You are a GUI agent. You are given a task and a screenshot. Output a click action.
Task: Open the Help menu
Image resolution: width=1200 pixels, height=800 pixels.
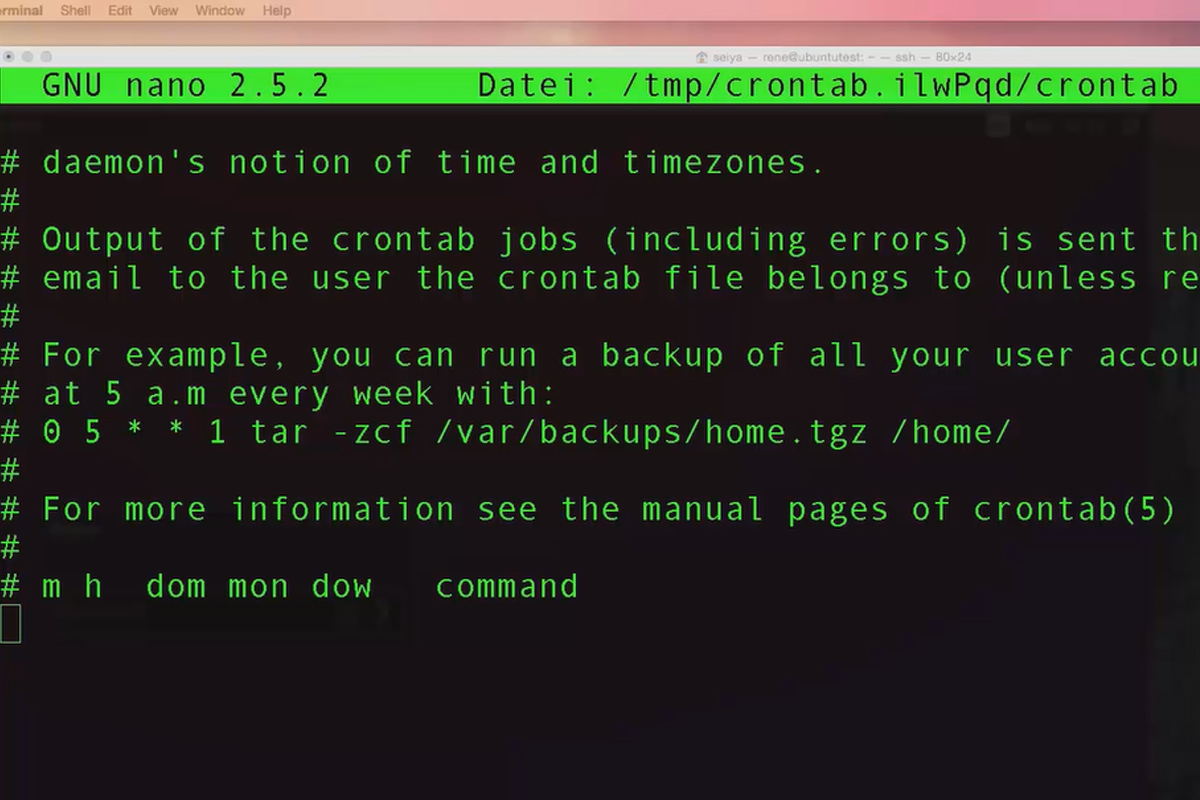[277, 11]
